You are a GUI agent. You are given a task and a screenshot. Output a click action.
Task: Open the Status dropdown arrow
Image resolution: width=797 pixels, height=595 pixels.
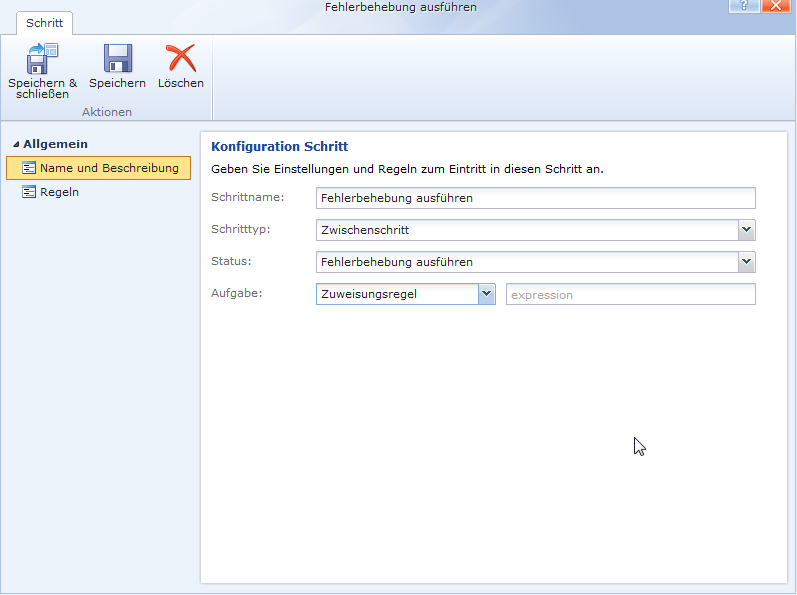746,262
